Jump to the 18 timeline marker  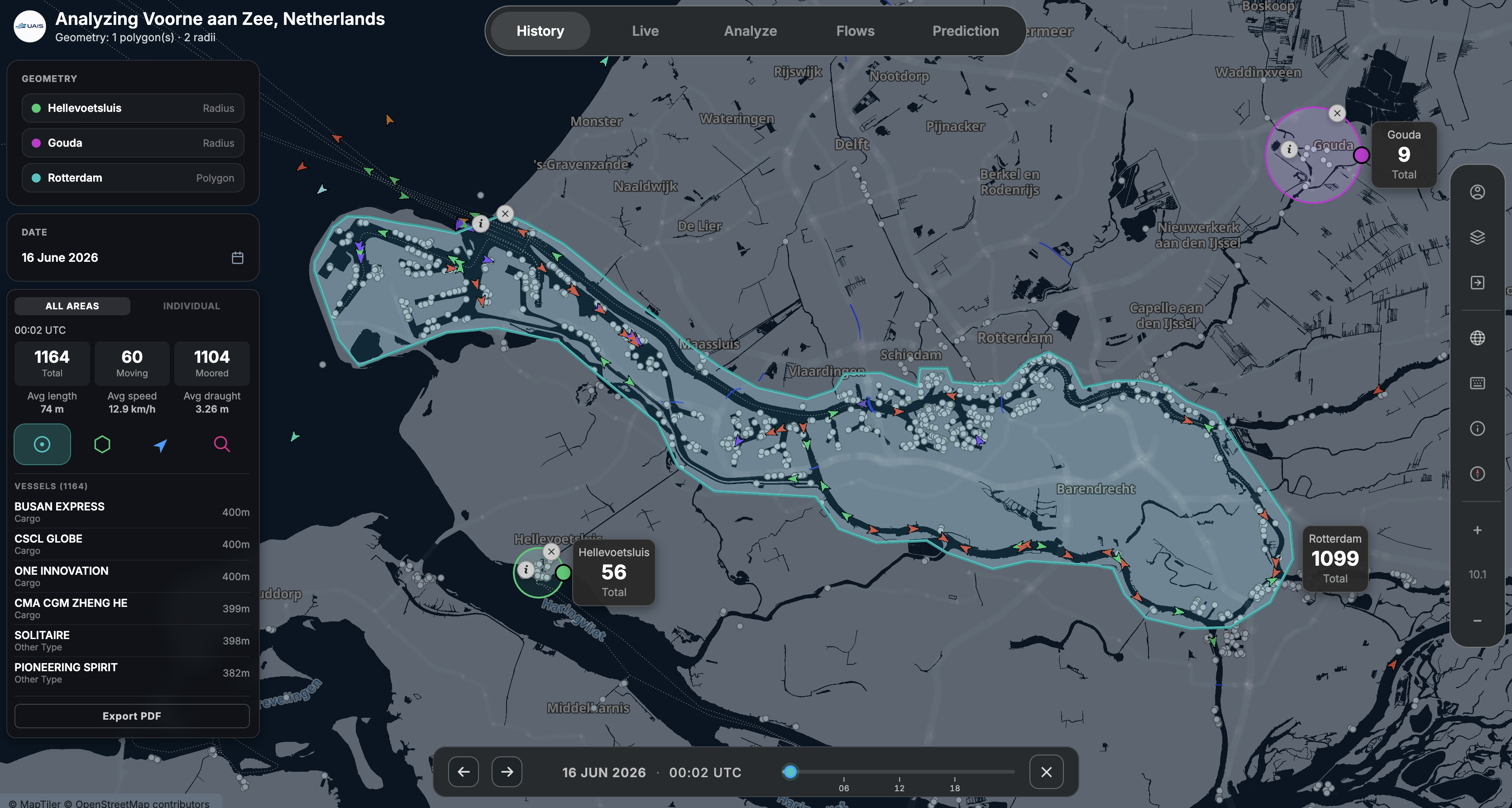click(x=955, y=788)
